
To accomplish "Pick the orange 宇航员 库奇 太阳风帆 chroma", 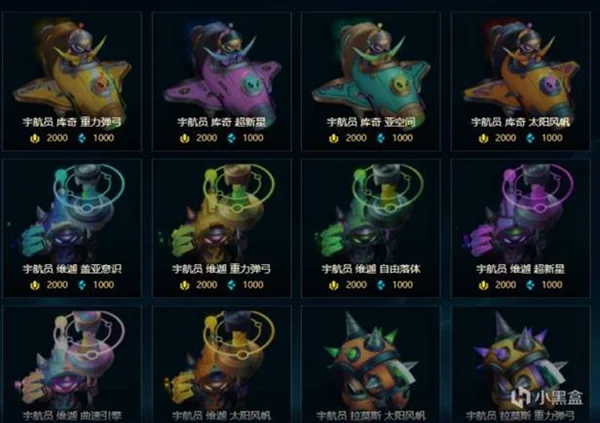I will [x=520, y=81].
